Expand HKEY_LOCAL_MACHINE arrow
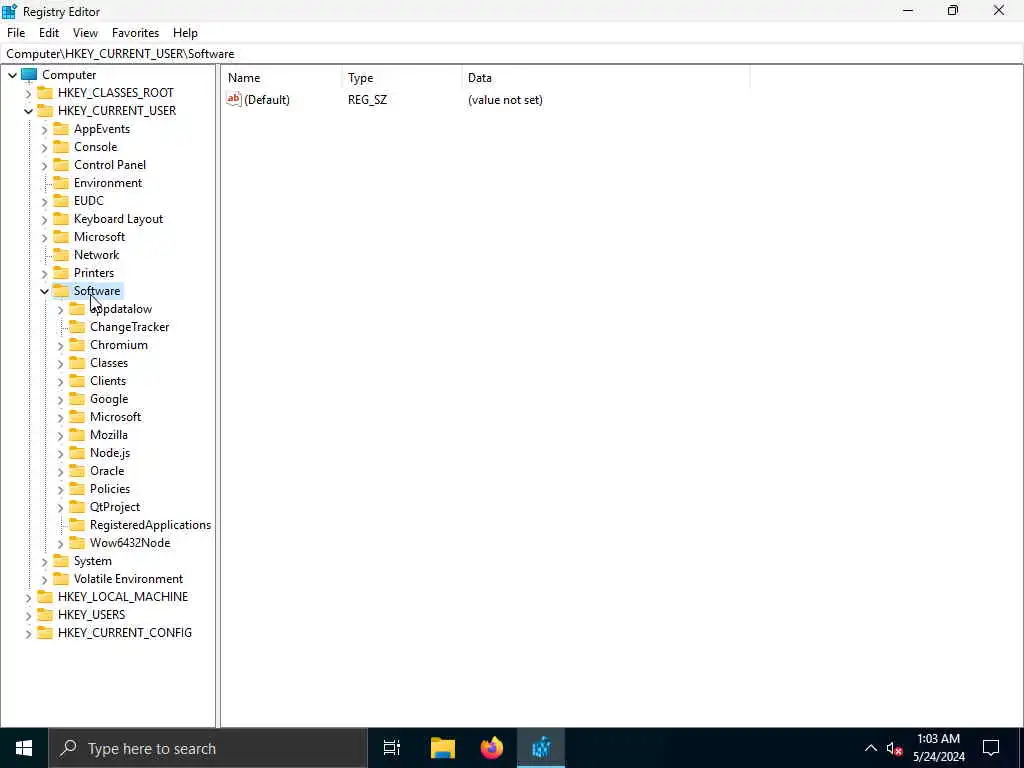The width and height of the screenshot is (1024, 768). (x=28, y=598)
